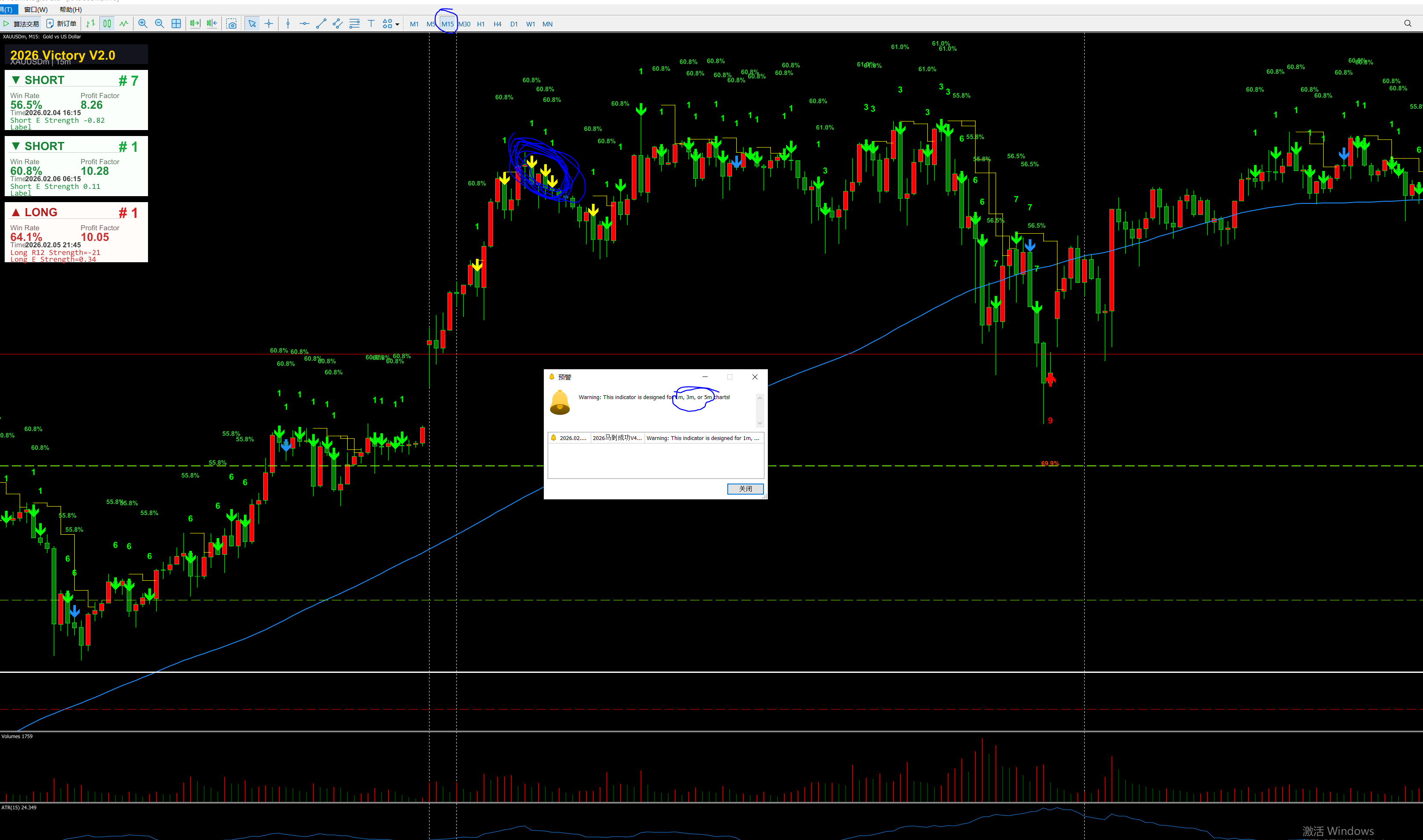Open the 新订单 new order dialog
This screenshot has width=1423, height=840.
(61, 24)
